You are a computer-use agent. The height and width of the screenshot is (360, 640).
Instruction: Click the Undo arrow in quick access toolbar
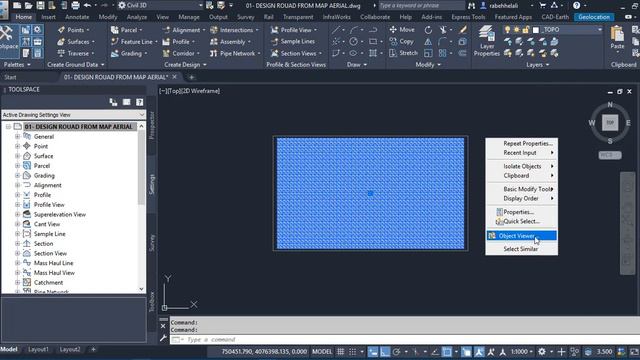pyautogui.click(x=87, y=5)
